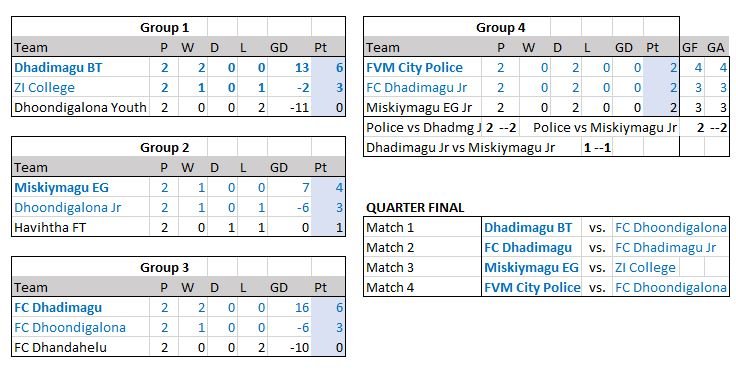The height and width of the screenshot is (376, 736).
Task: Select the Group 1 header cell
Action: (x=164, y=28)
